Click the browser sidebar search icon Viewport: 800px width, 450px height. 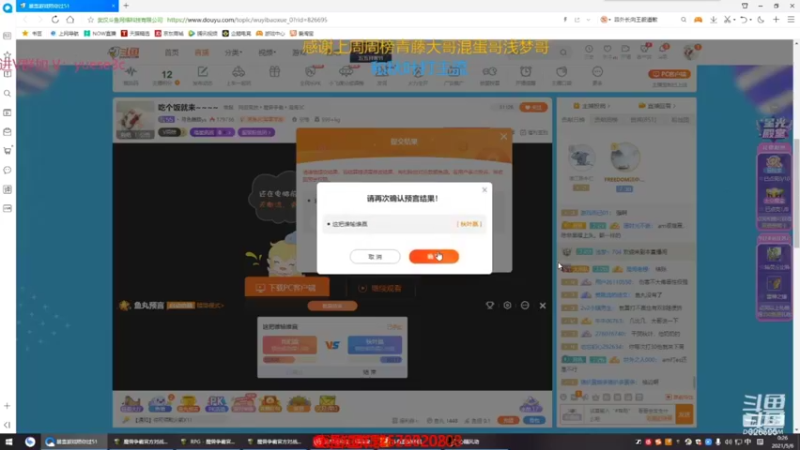[x=7, y=93]
